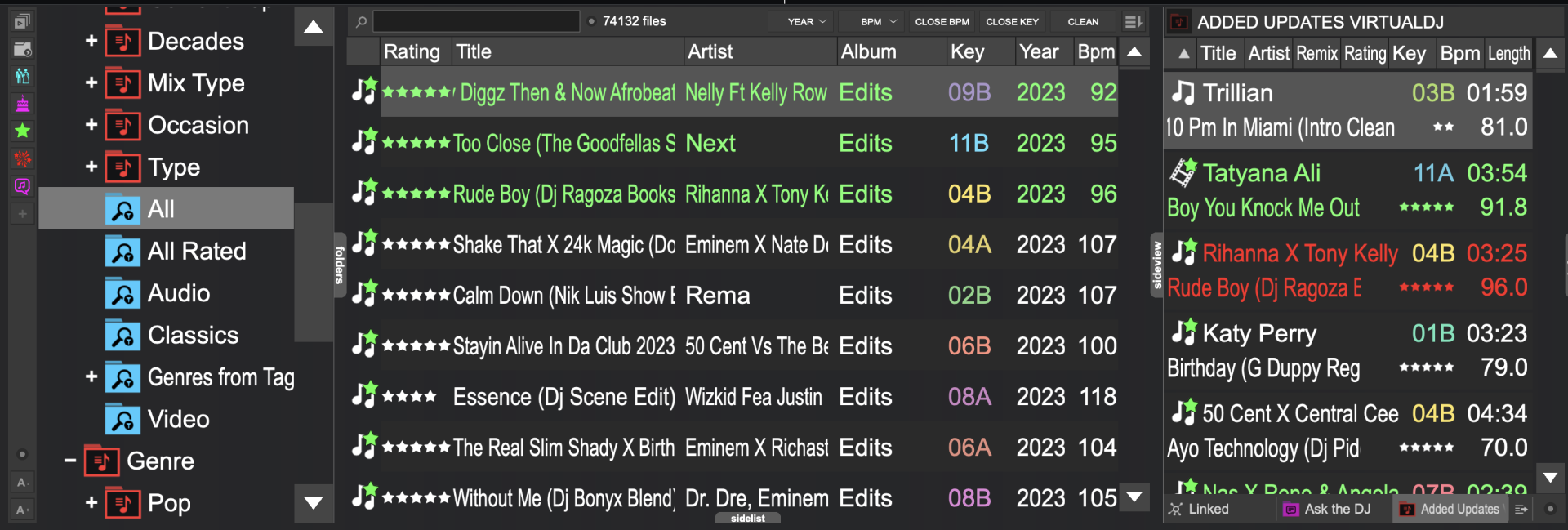This screenshot has height=530, width=1568.
Task: Open the YEAR filter dropdown
Action: 806,22
